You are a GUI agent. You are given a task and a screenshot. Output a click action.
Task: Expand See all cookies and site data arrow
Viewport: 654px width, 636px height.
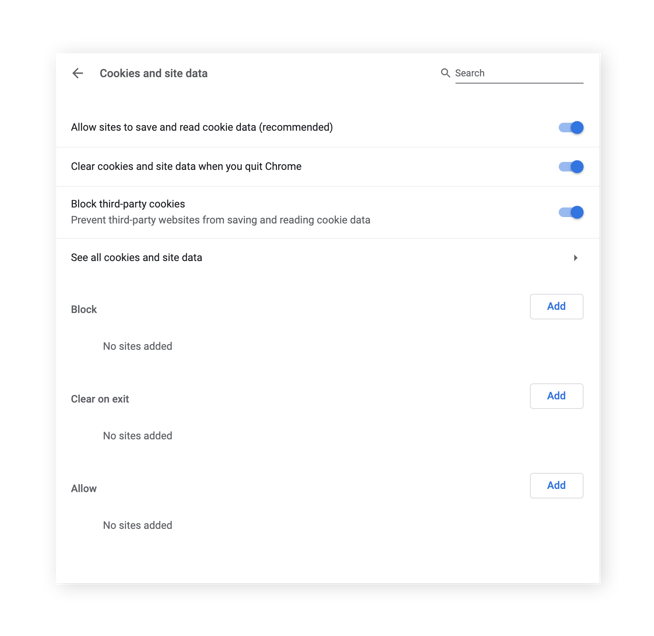(575, 258)
